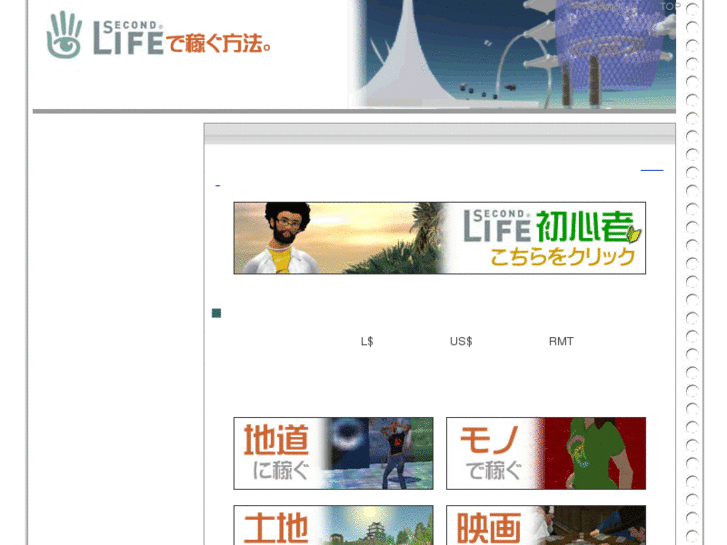The width and height of the screenshot is (727, 545).
Task: Open the モノで稼ぐ banner
Action: [546, 453]
